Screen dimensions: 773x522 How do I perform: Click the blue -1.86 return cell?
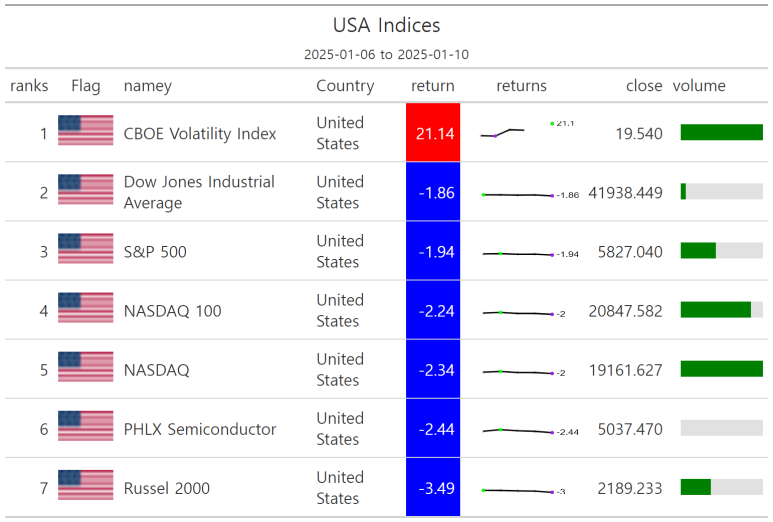[x=433, y=192]
